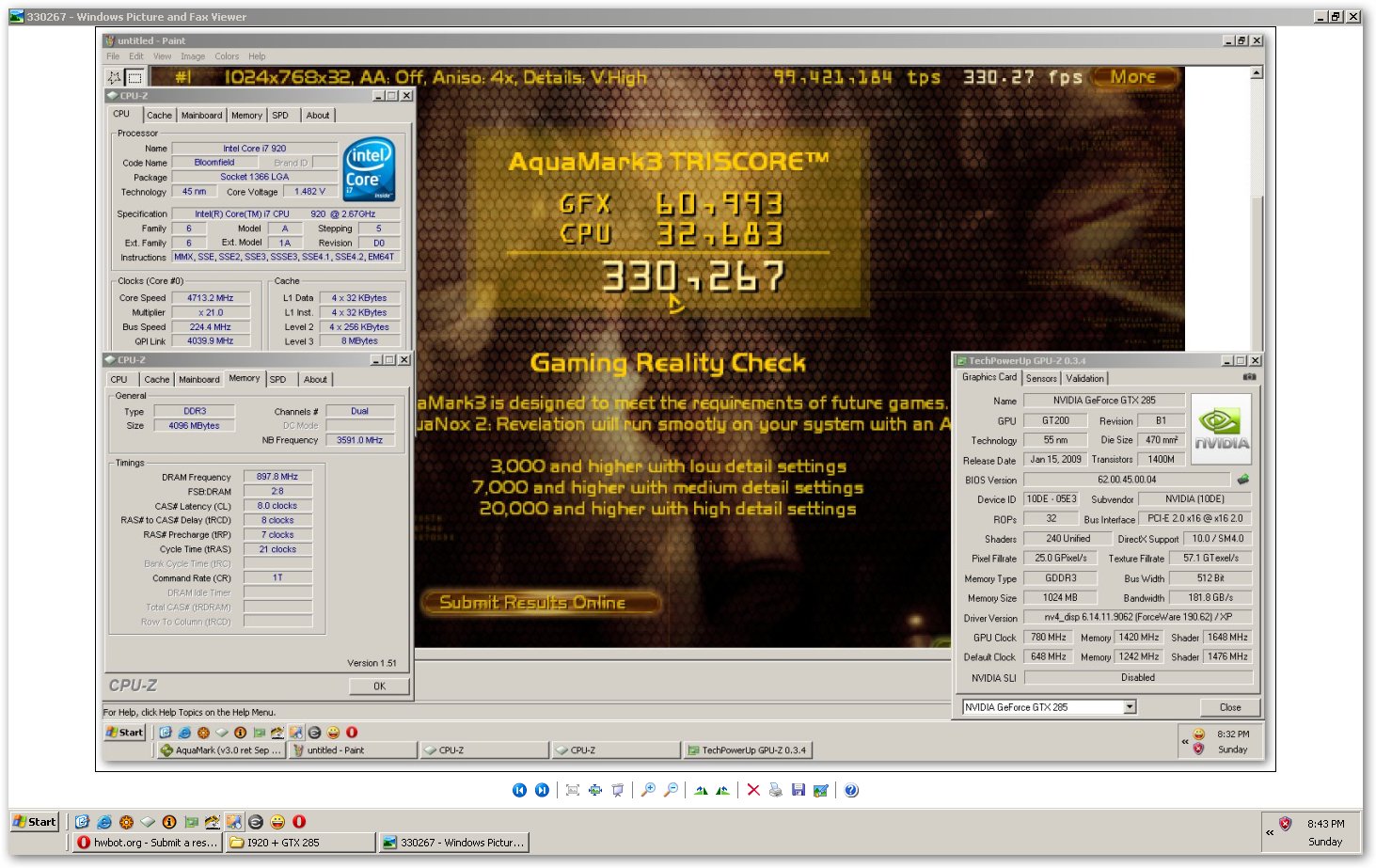Click the orange gear icon in real Quick Launch

(x=126, y=822)
